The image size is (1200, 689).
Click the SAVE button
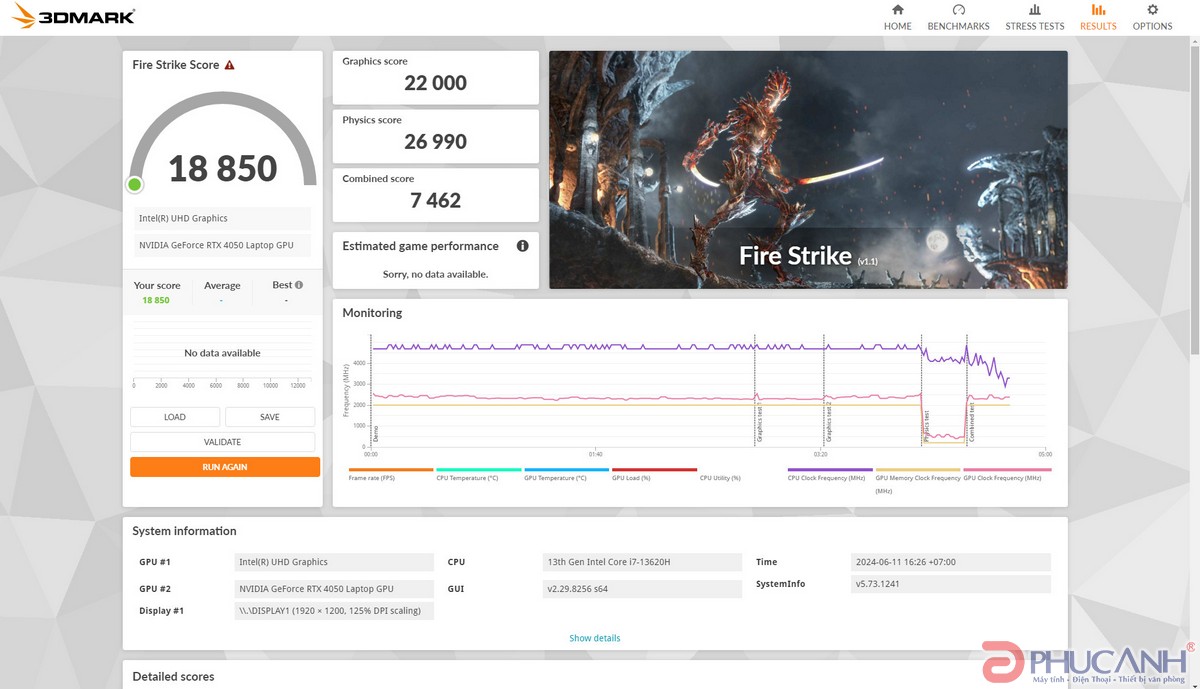tap(270, 417)
